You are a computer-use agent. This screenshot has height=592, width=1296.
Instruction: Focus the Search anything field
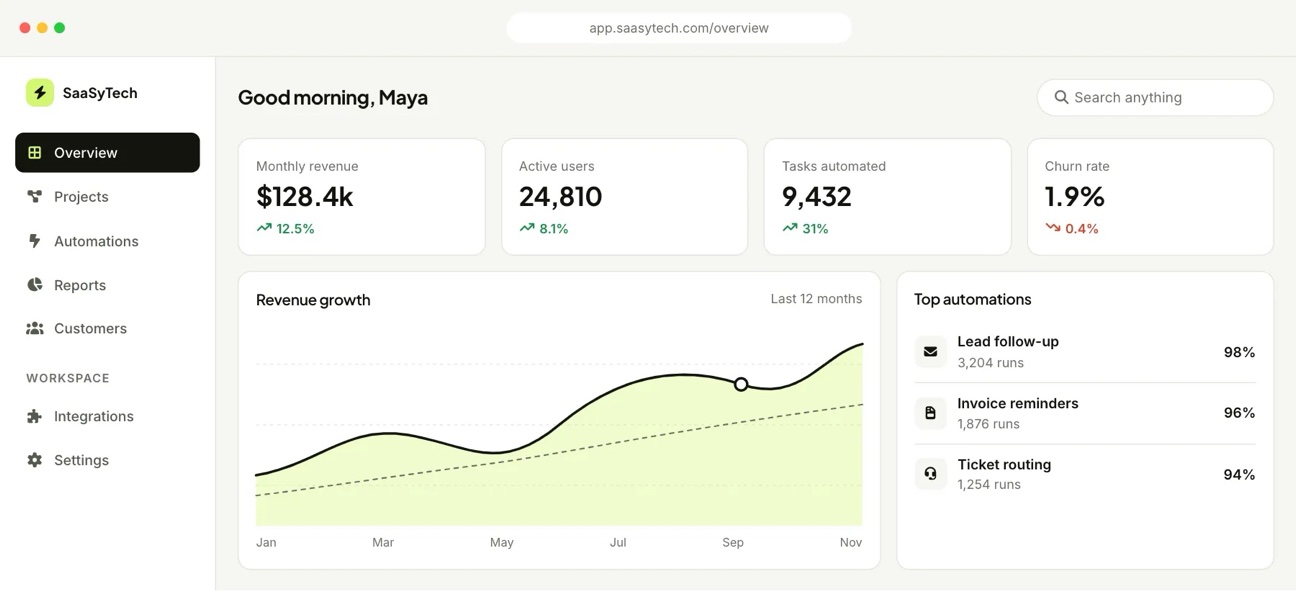pos(1155,97)
